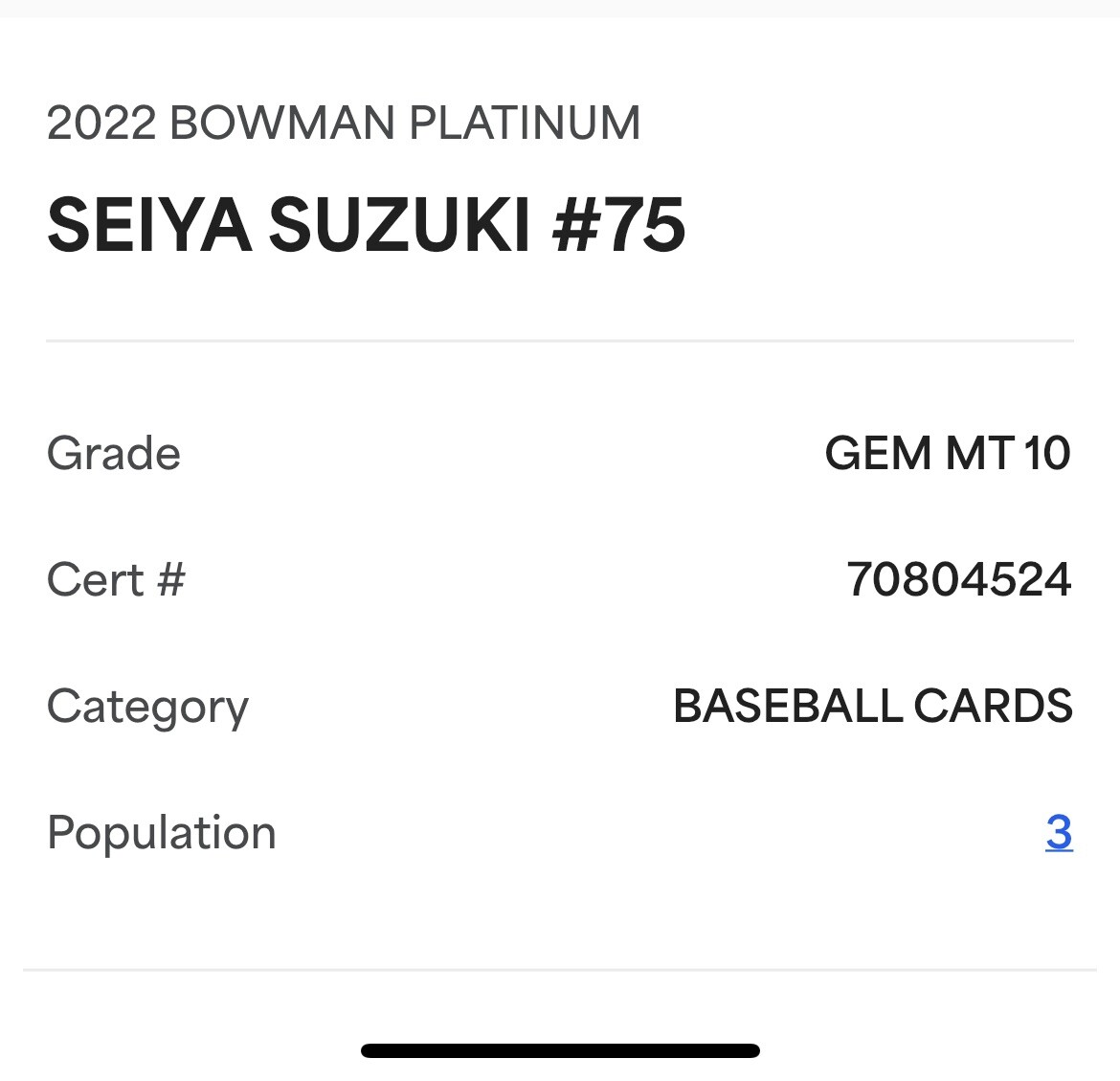Image resolution: width=1120 pixels, height=1081 pixels.
Task: Click the card number #75 in title
Action: pos(619,226)
